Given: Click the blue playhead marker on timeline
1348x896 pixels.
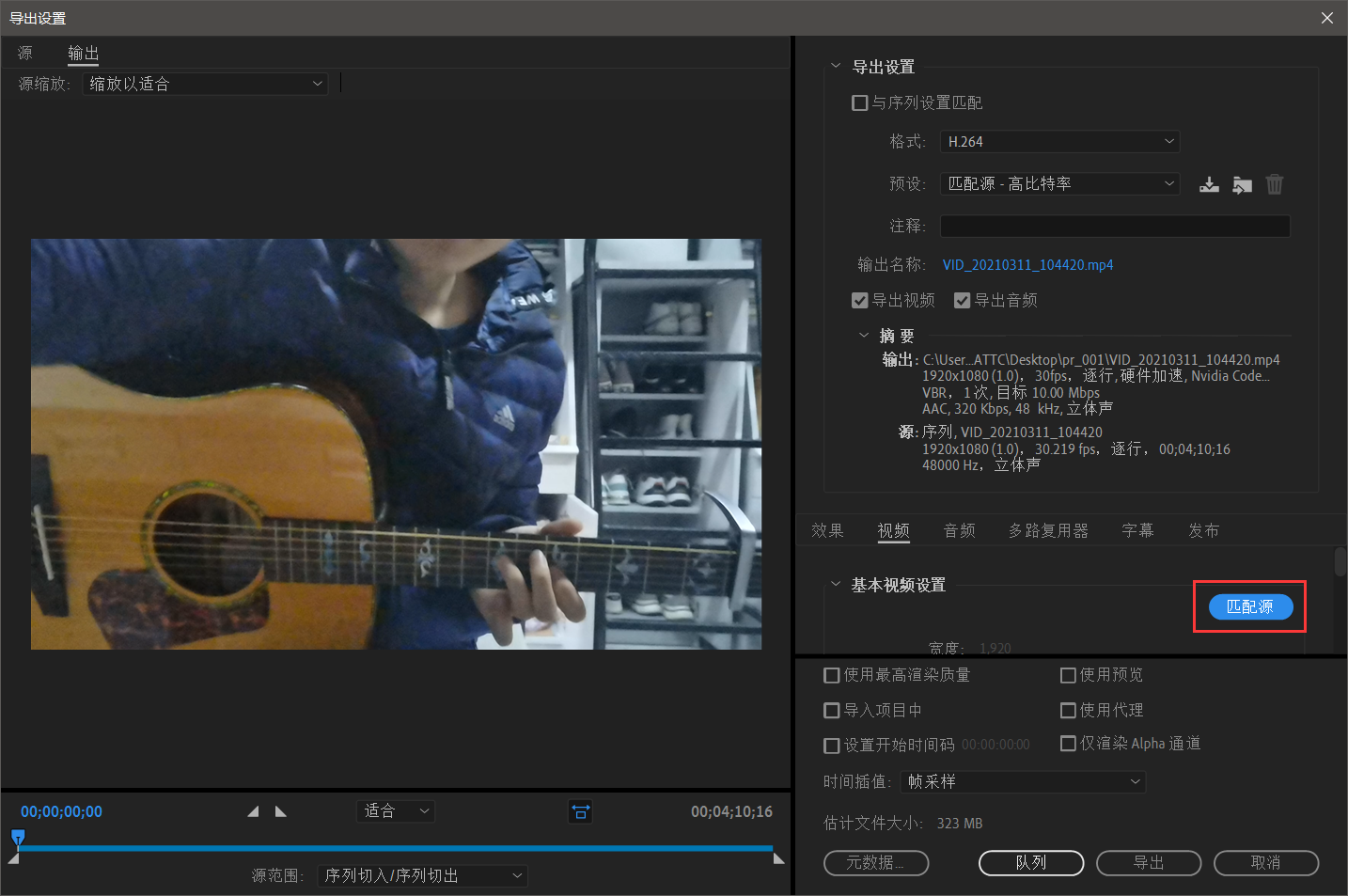Looking at the screenshot, I should (18, 836).
